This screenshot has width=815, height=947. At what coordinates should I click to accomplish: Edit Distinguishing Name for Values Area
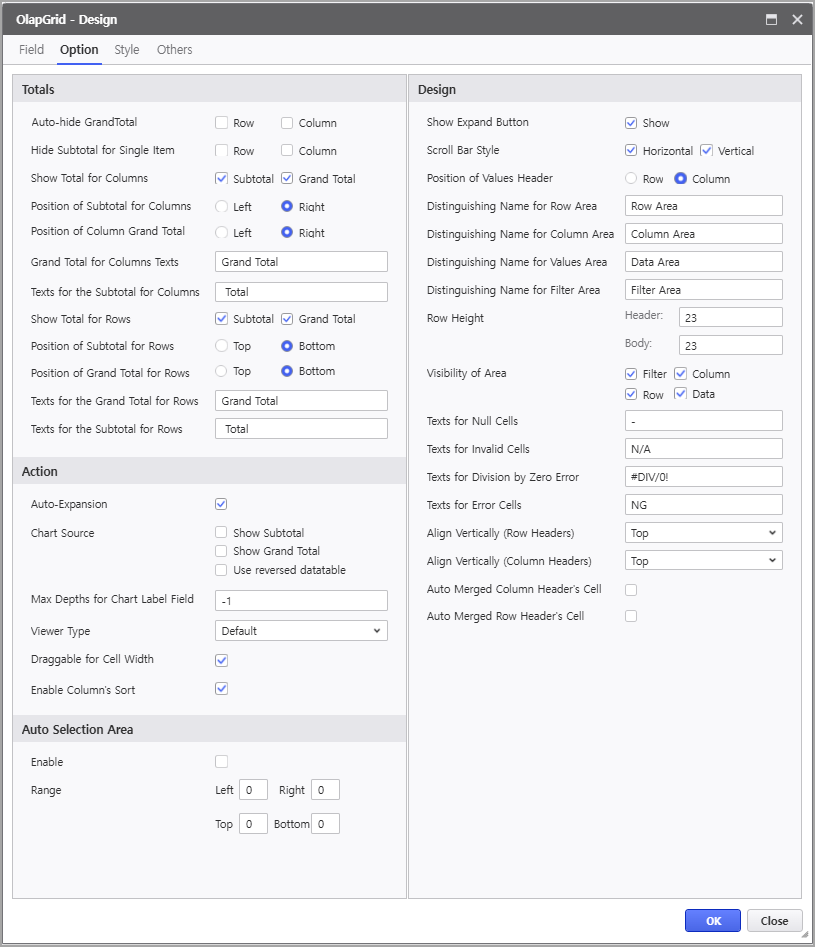click(x=704, y=262)
